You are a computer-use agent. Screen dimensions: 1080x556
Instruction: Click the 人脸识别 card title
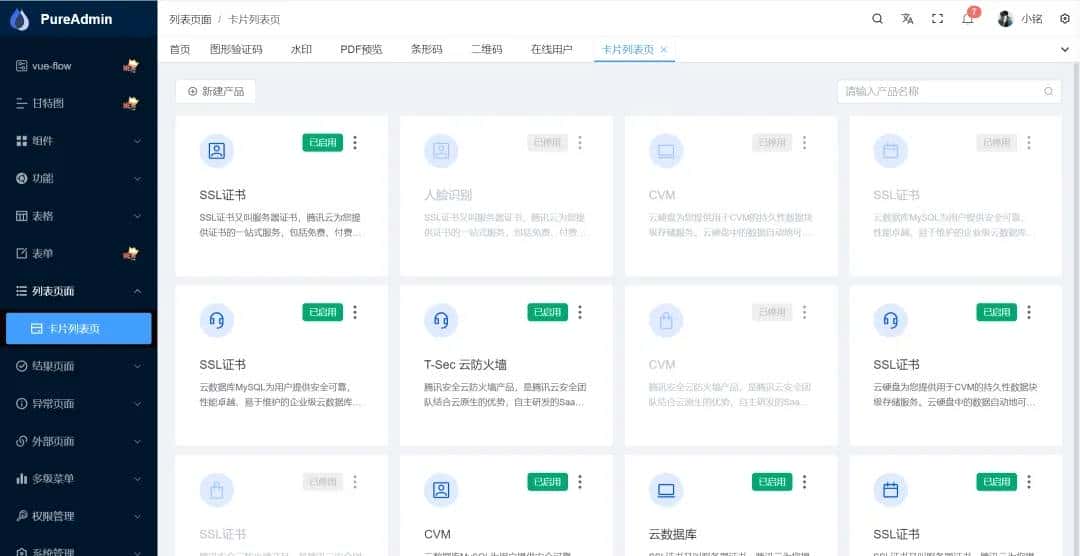tap(448, 195)
